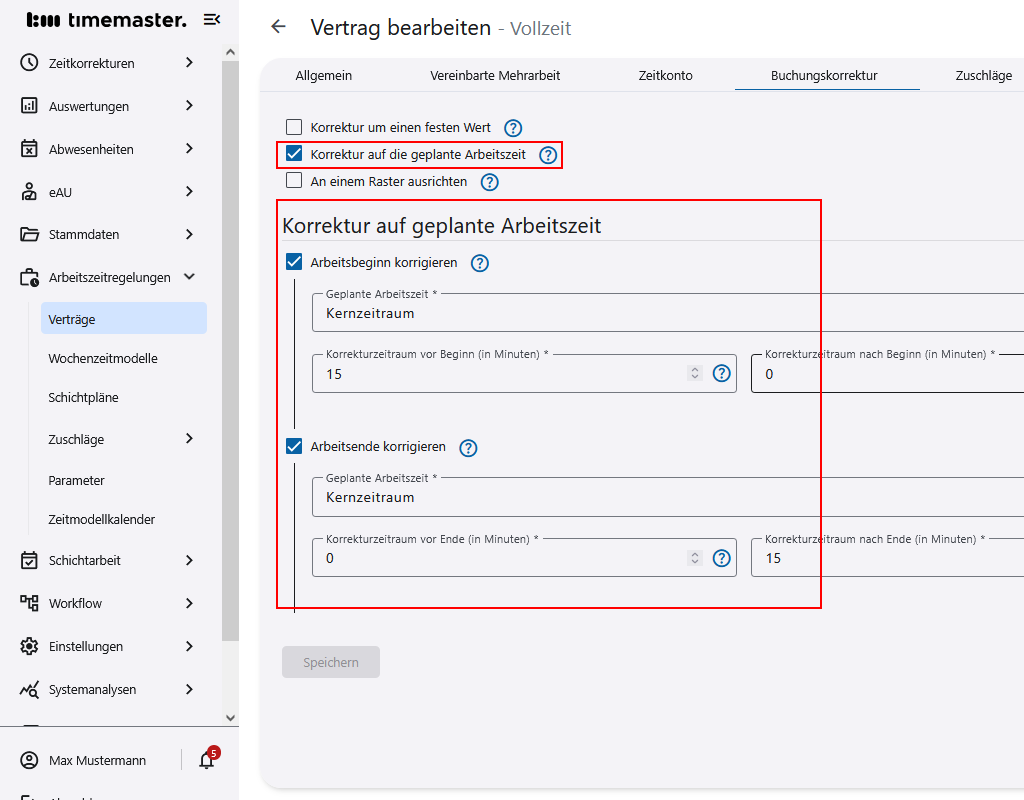Click help icon for Korrekturzeitraum vor Beginn
The width and height of the screenshot is (1024, 800).
[721, 374]
